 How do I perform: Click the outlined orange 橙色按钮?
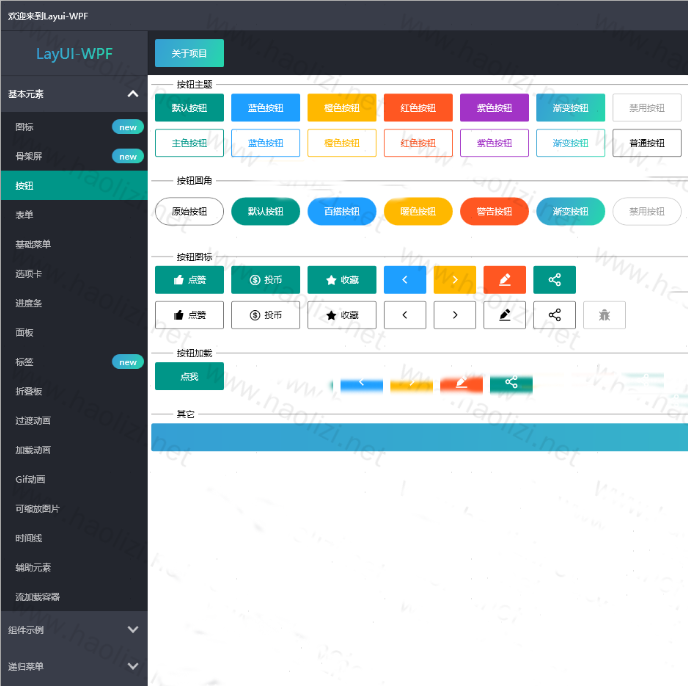coord(342,143)
